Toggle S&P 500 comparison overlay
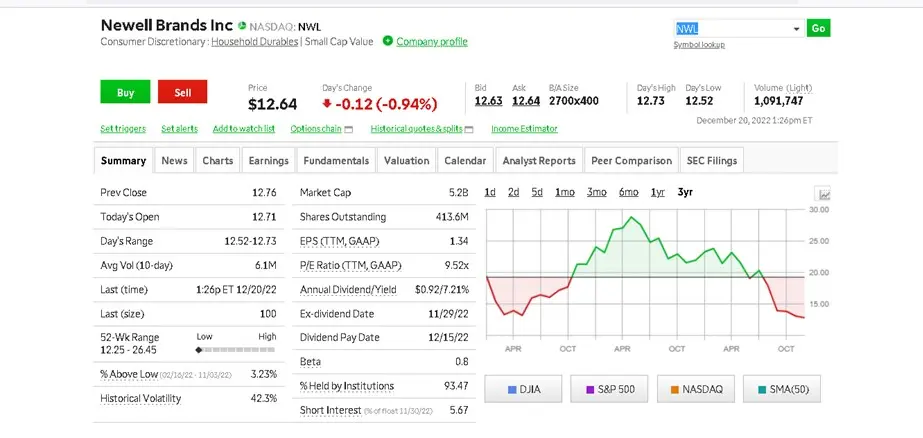Image resolution: width=923 pixels, height=438 pixels. pyautogui.click(x=609, y=389)
